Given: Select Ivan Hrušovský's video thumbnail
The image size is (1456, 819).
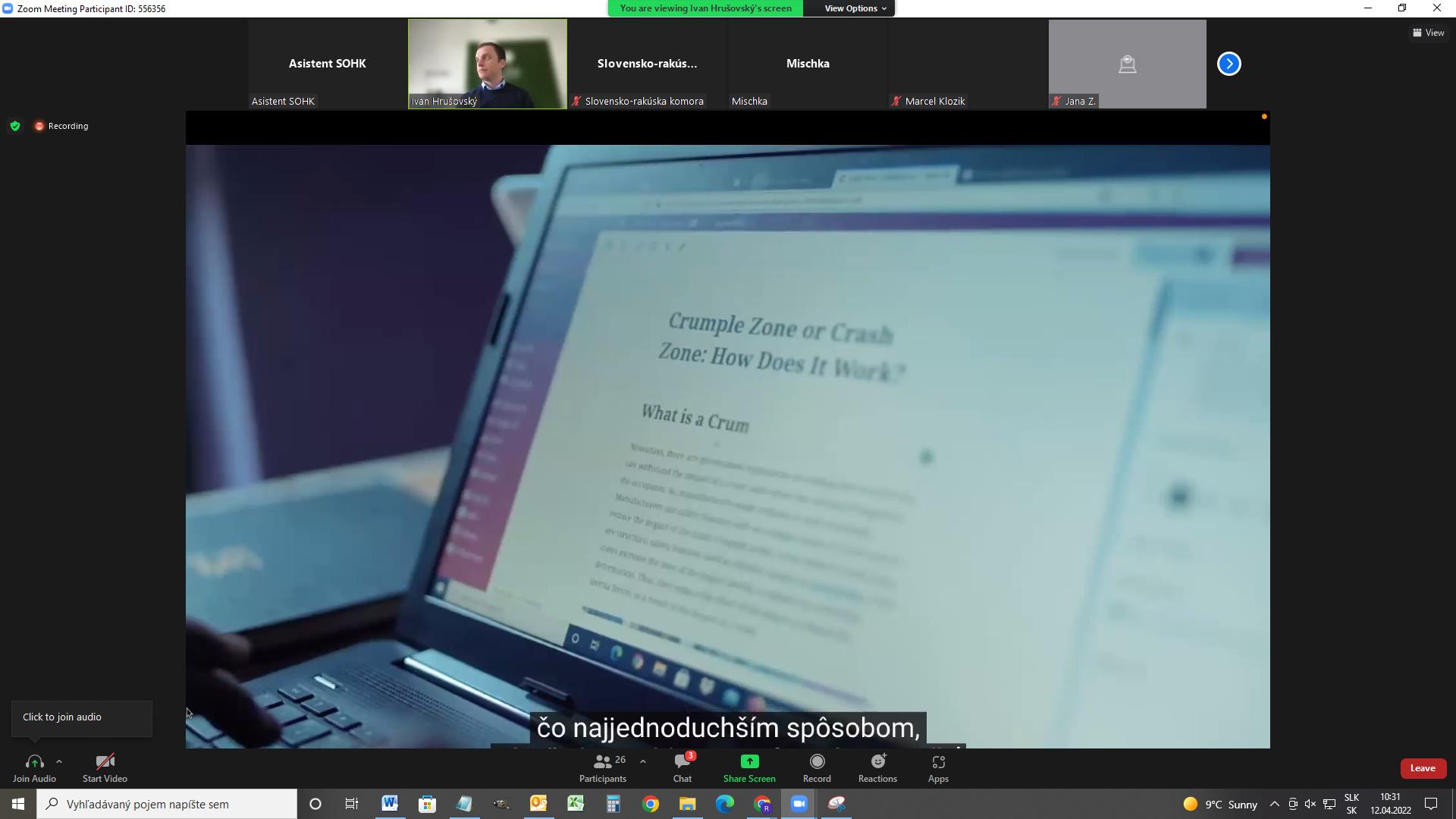Looking at the screenshot, I should tap(488, 64).
